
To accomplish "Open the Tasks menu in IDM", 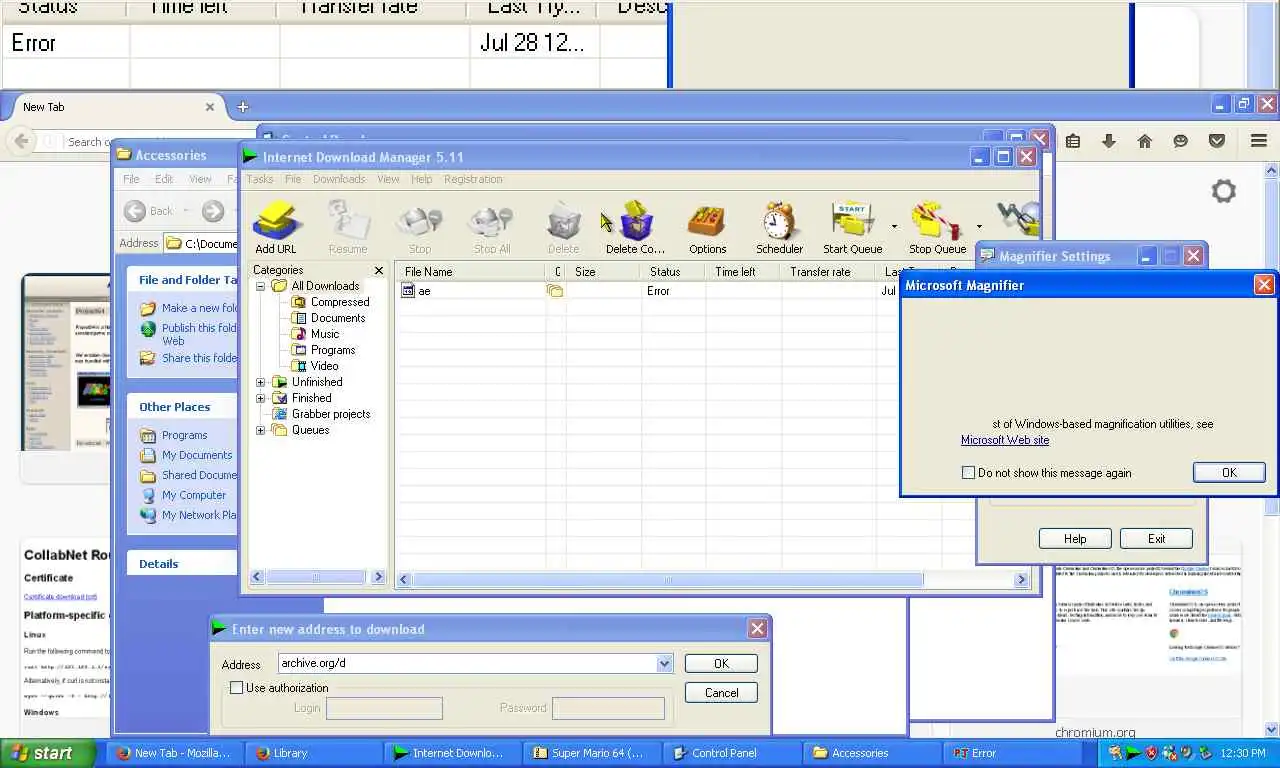I will point(260,179).
